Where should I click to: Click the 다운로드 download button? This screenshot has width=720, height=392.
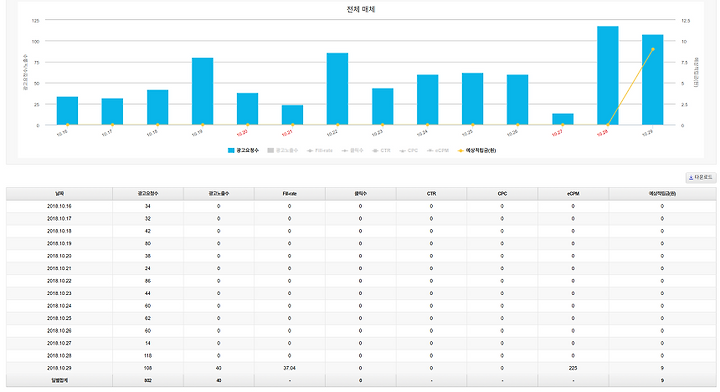tap(701, 177)
